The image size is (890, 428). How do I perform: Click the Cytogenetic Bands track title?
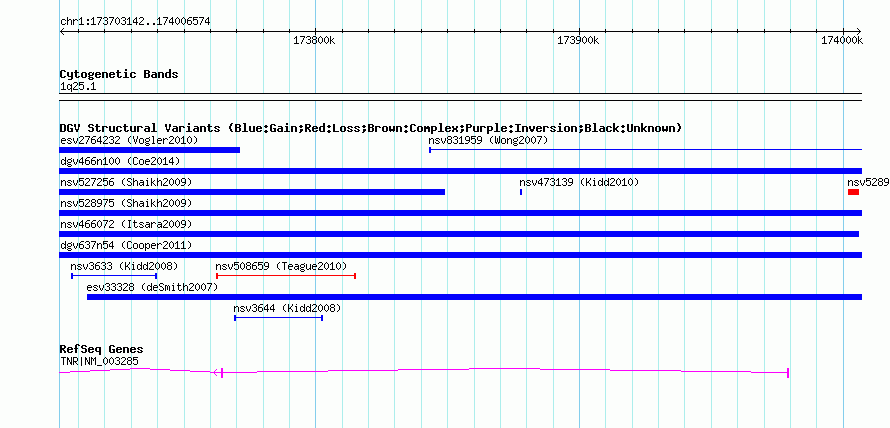[x=119, y=74]
